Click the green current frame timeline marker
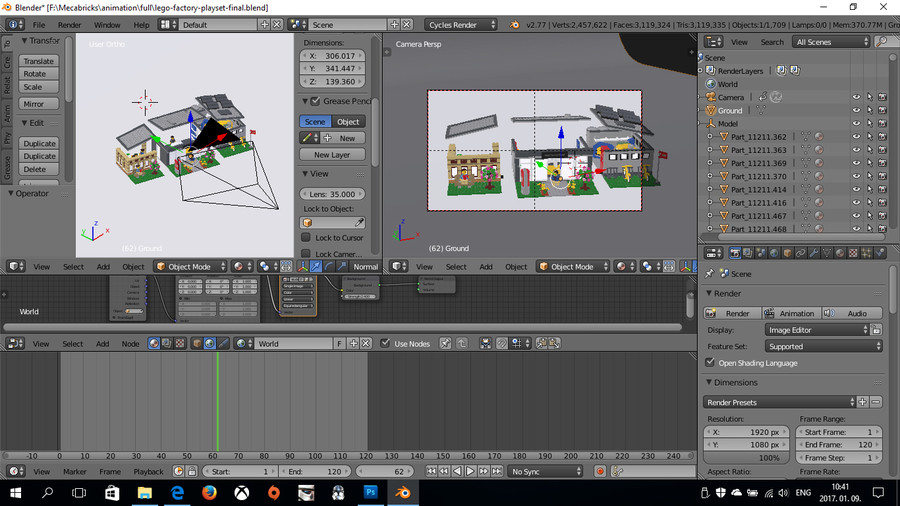Screen dimensions: 900x506 coord(218,402)
